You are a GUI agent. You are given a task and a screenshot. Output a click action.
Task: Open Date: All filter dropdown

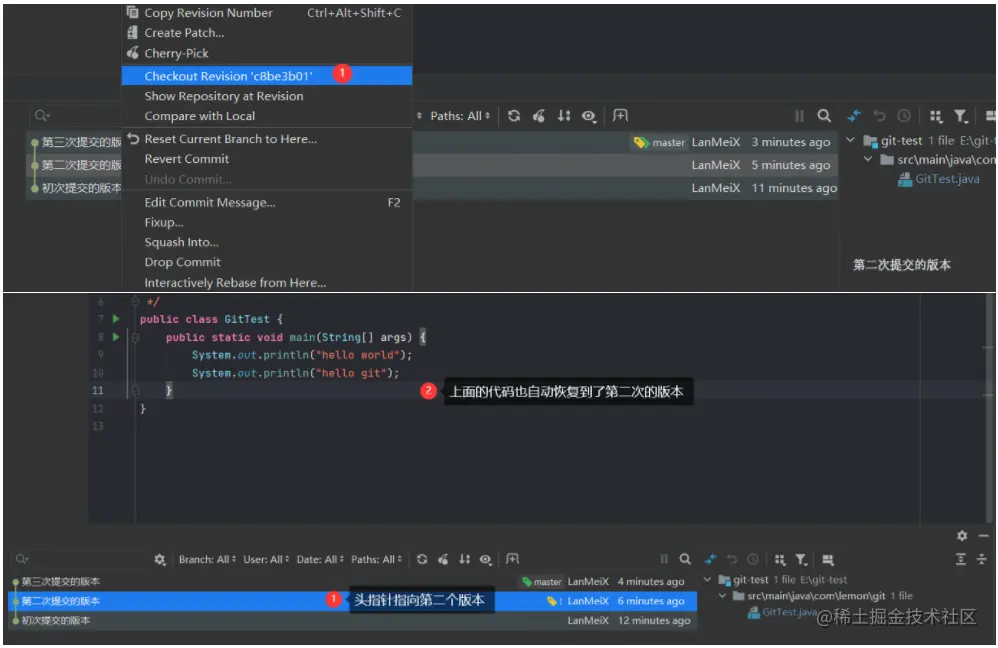click(320, 560)
